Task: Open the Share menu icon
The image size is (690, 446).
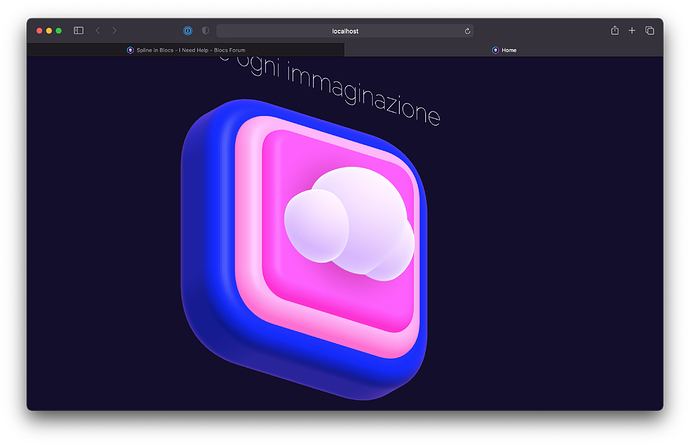Action: (615, 31)
